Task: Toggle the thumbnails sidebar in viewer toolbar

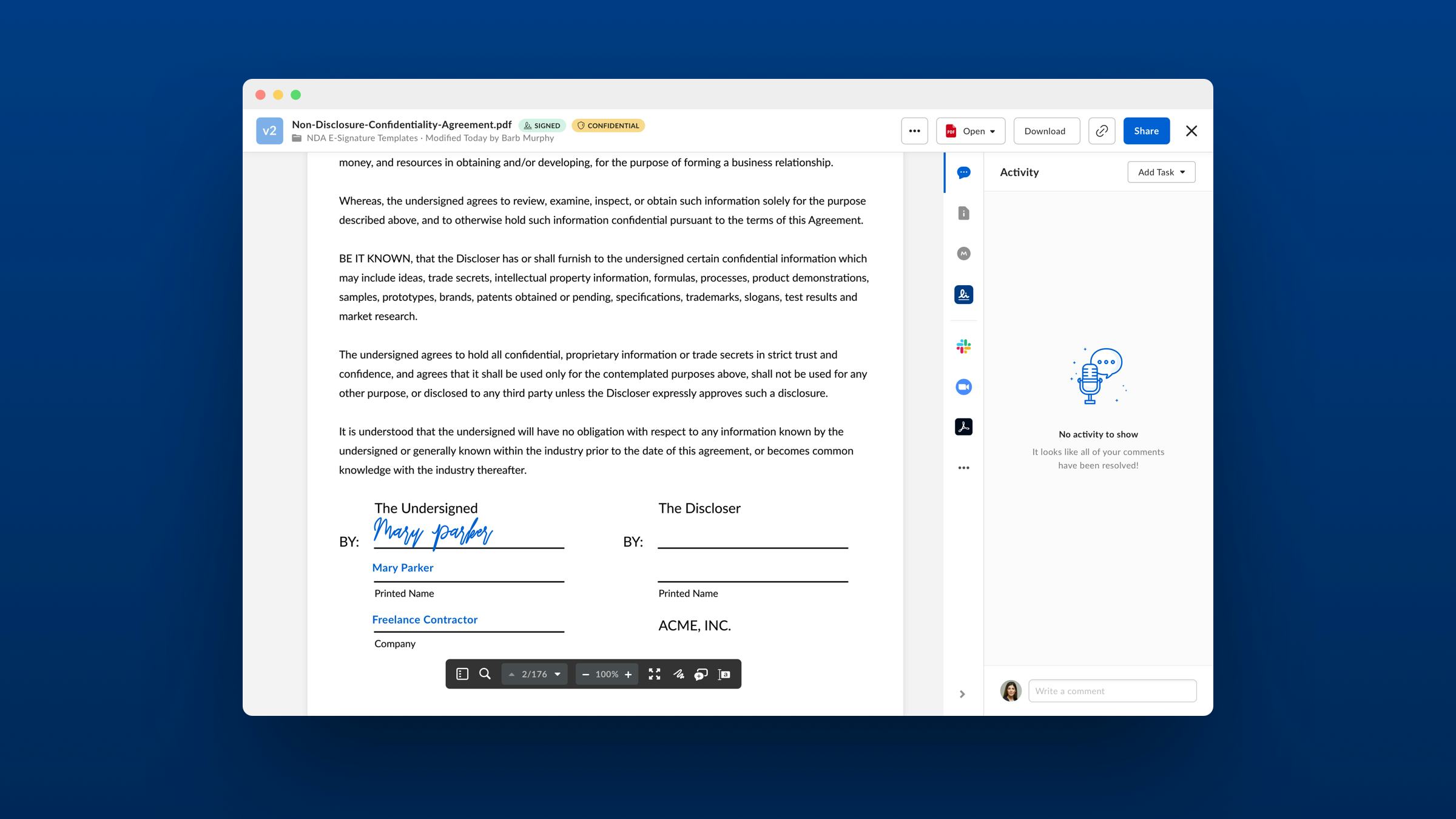Action: click(462, 674)
